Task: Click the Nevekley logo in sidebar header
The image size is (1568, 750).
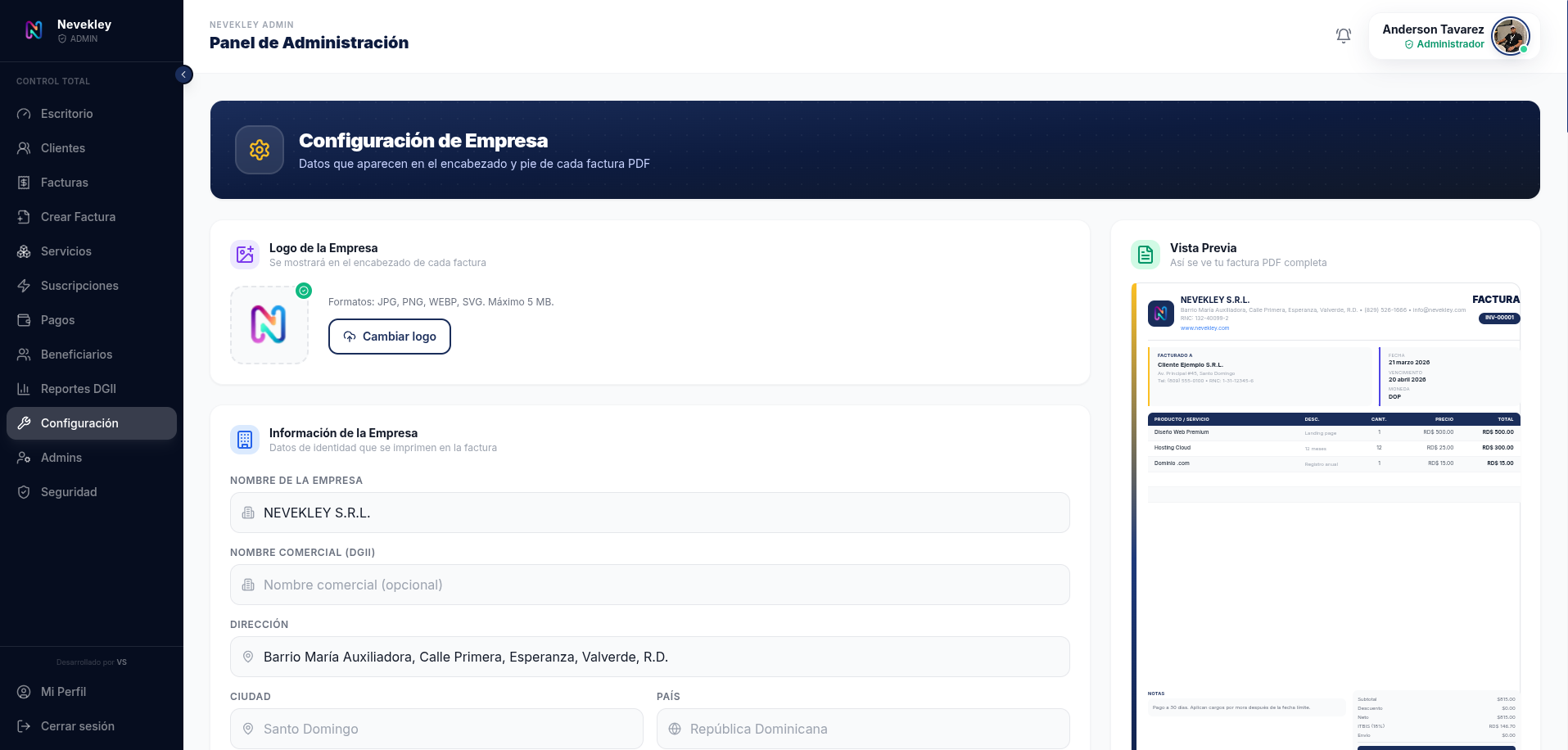Action: tap(34, 30)
